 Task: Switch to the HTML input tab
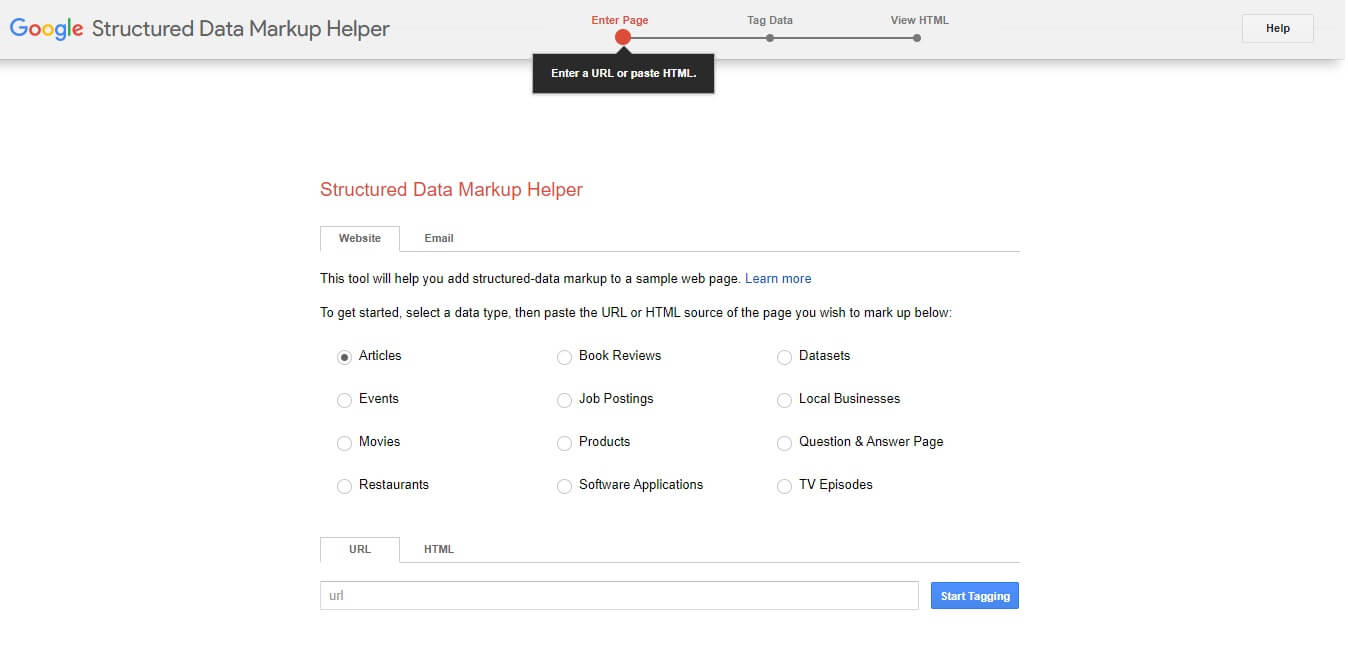pyautogui.click(x=438, y=549)
